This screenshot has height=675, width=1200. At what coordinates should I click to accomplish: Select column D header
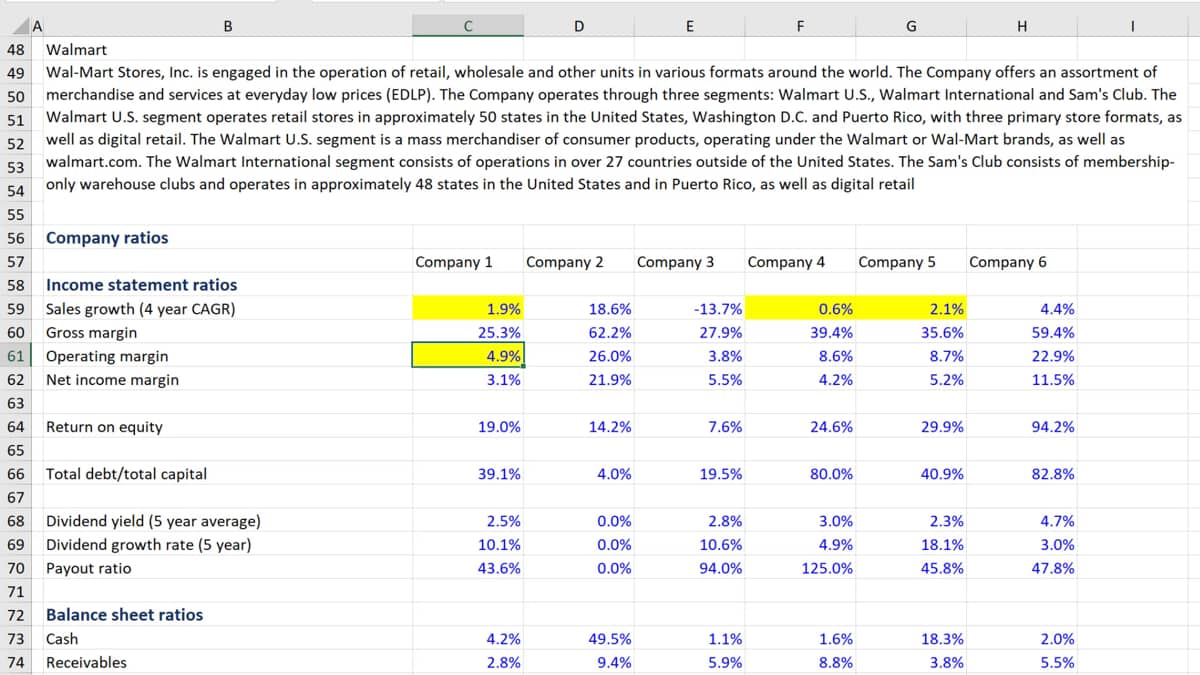pyautogui.click(x=579, y=28)
